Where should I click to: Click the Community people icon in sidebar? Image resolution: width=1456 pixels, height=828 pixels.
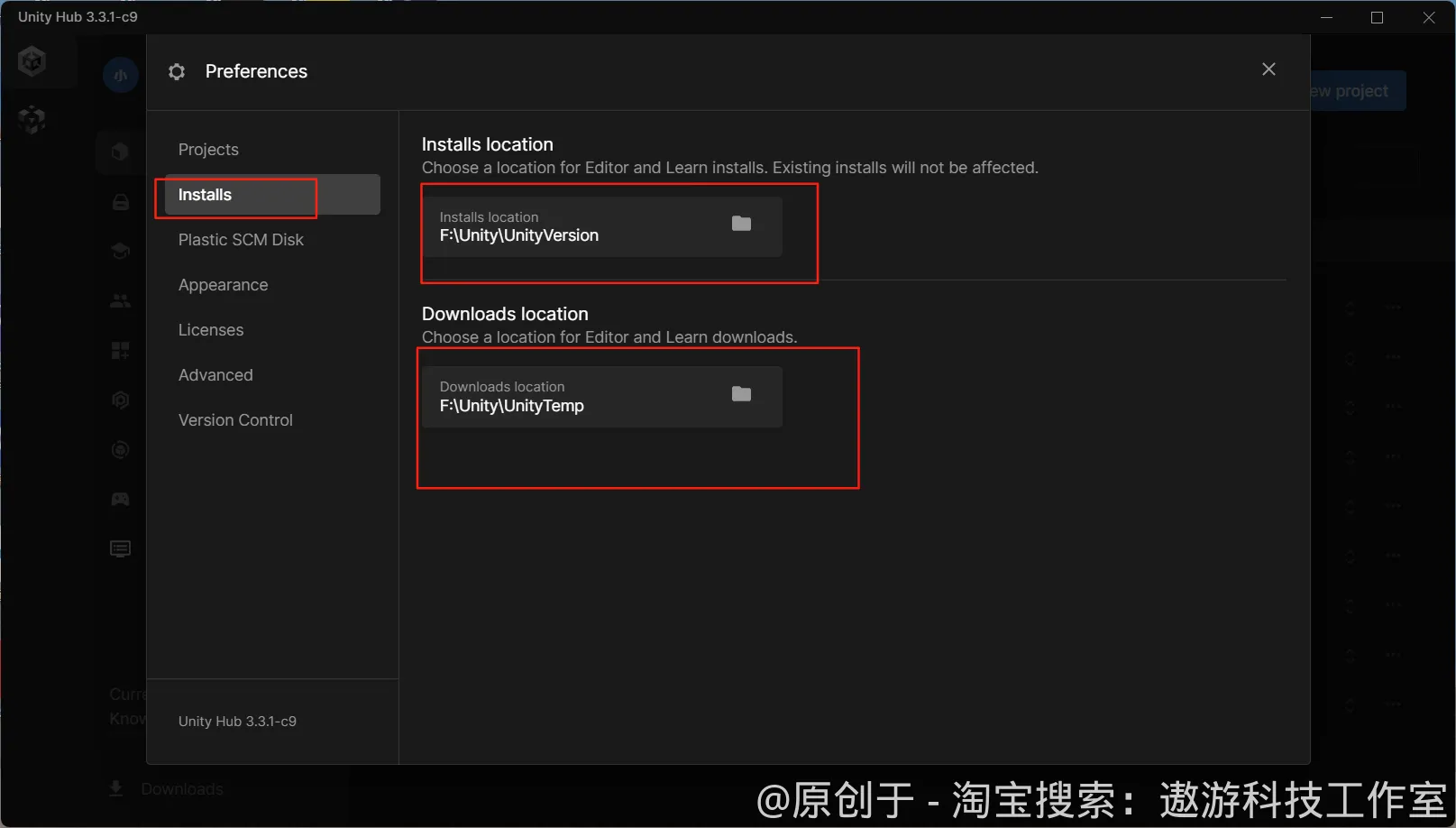coord(120,301)
